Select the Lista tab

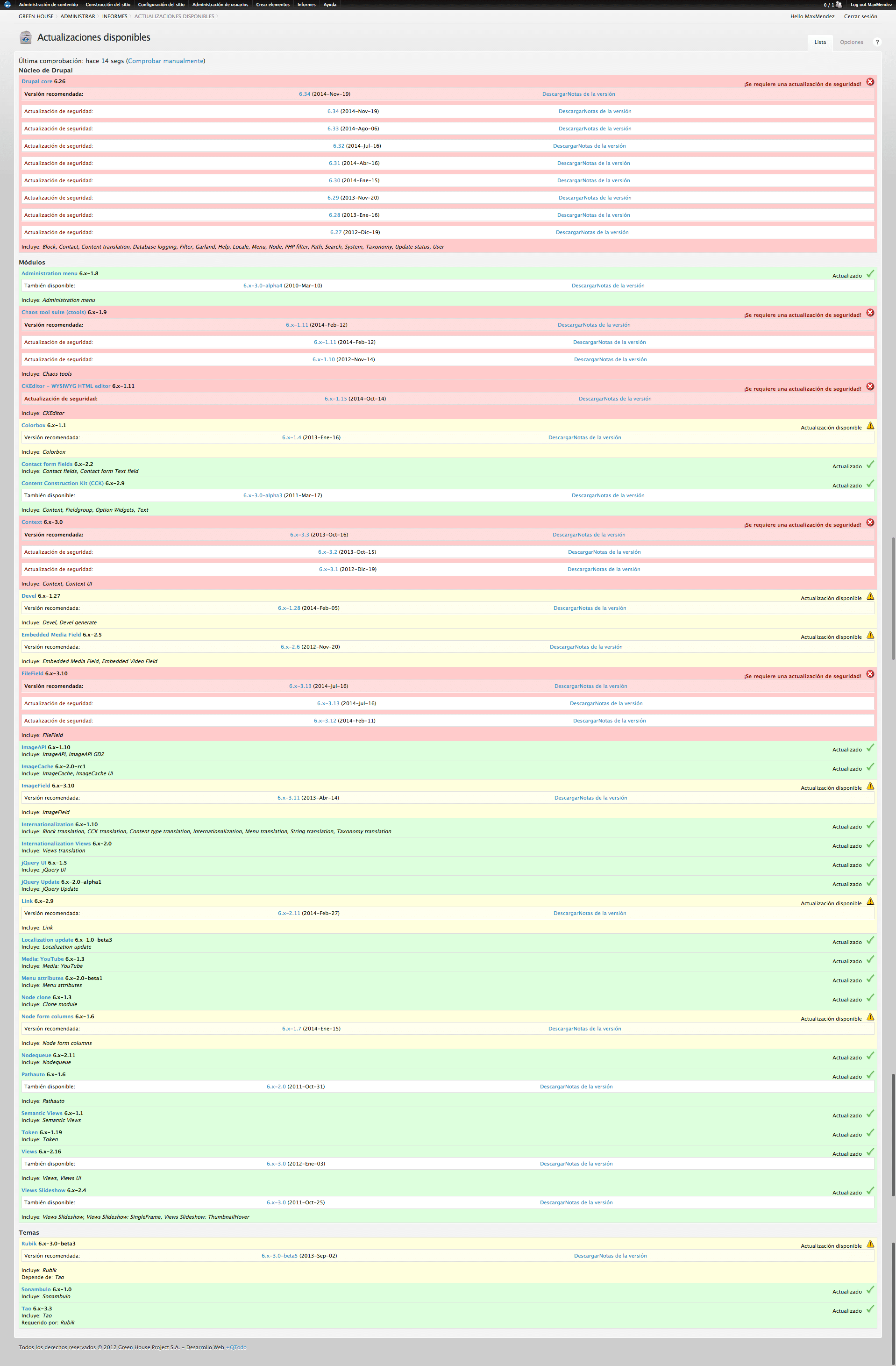[820, 43]
